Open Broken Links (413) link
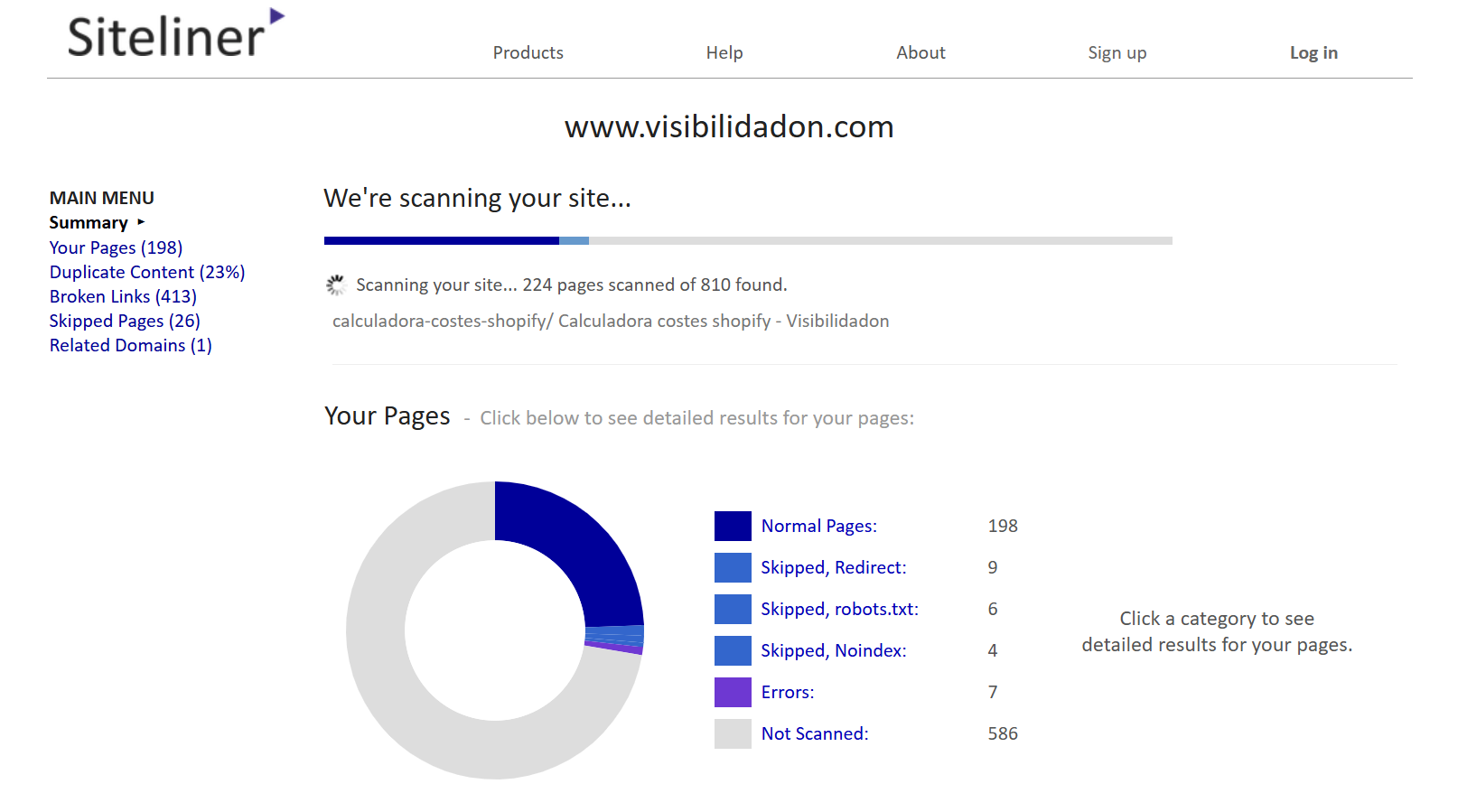1467x812 pixels. point(123,296)
